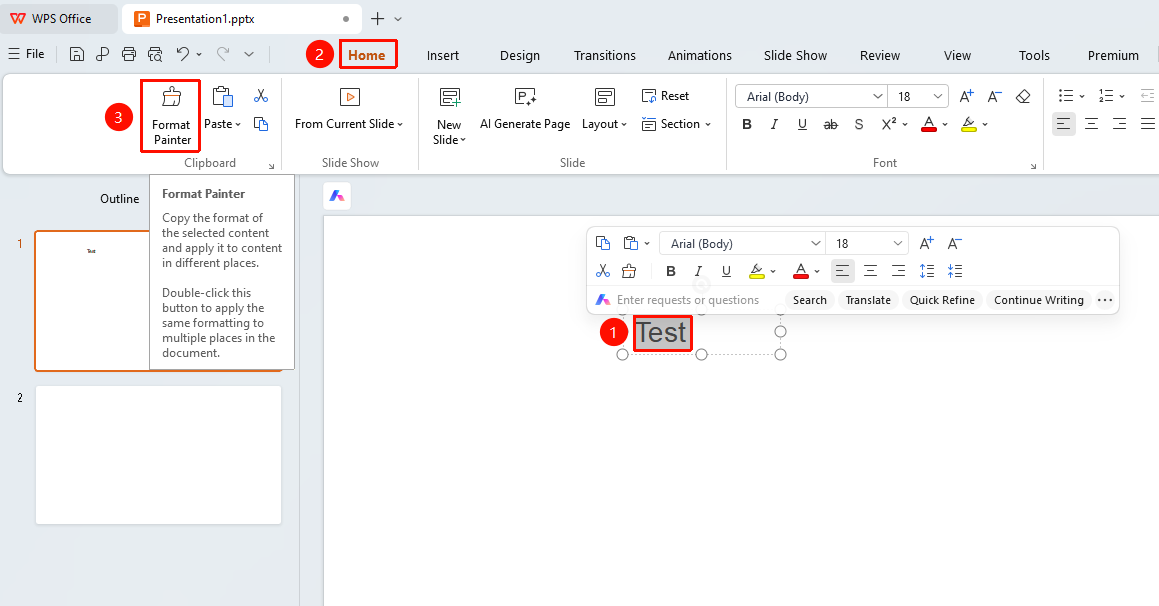Image resolution: width=1159 pixels, height=606 pixels.
Task: Increase font size in the ribbon Font group
Action: pos(967,97)
